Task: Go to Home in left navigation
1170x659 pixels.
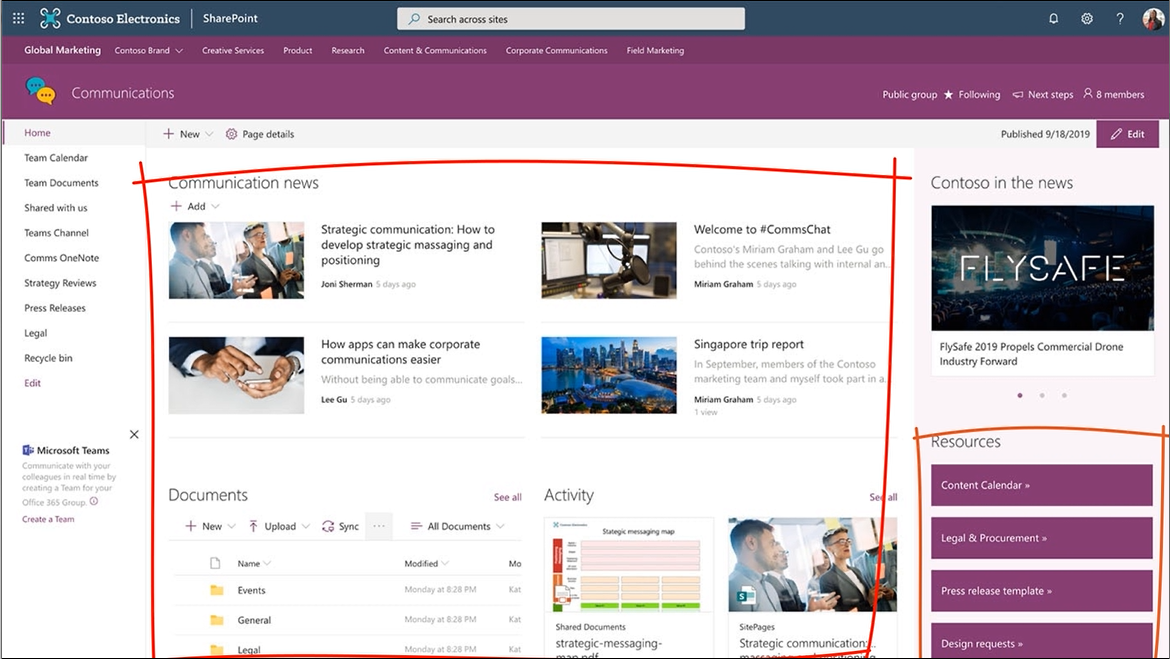Action: coord(37,133)
